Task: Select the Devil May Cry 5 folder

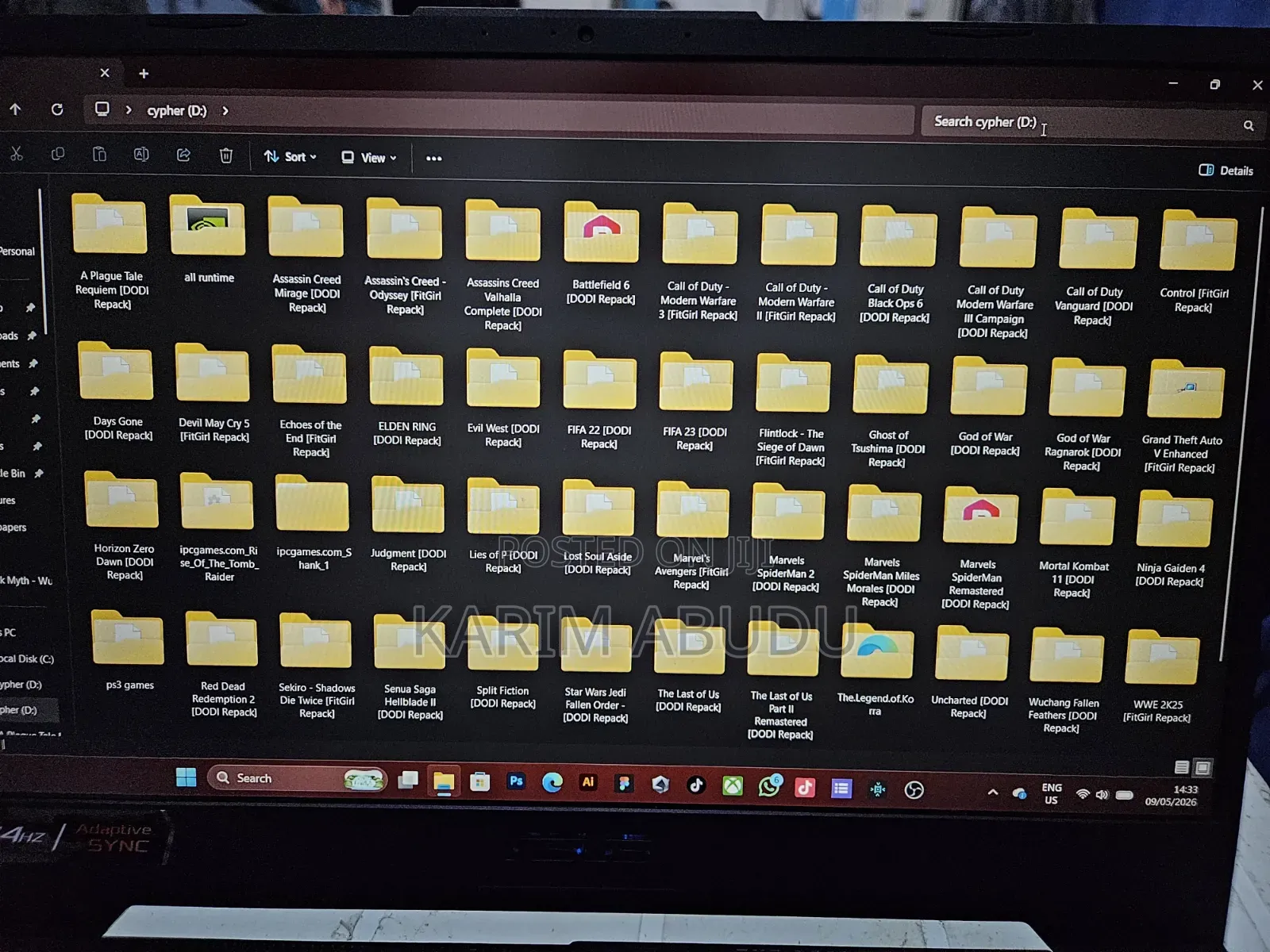Action: pyautogui.click(x=214, y=393)
